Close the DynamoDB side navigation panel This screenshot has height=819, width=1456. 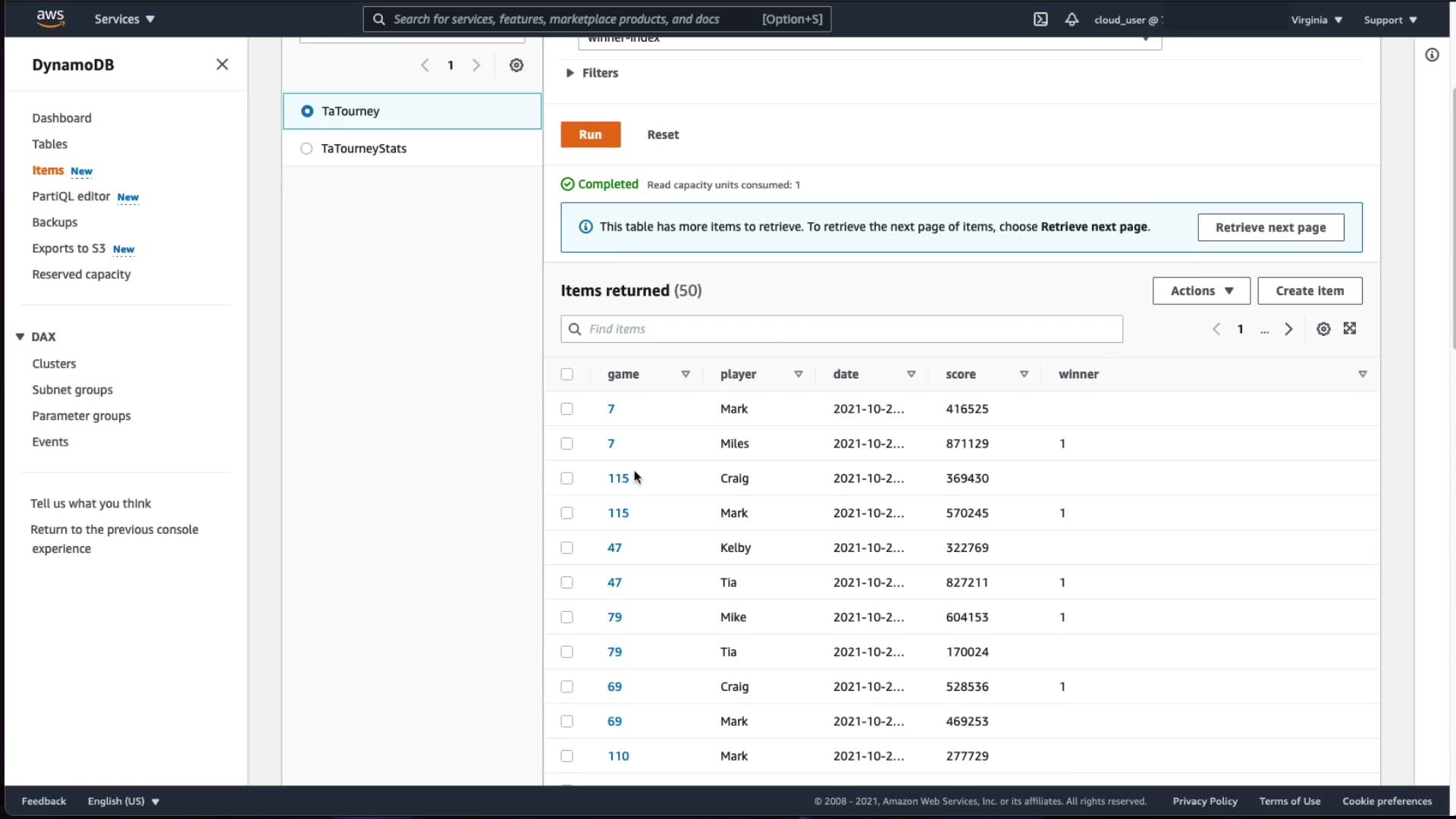[x=222, y=64]
